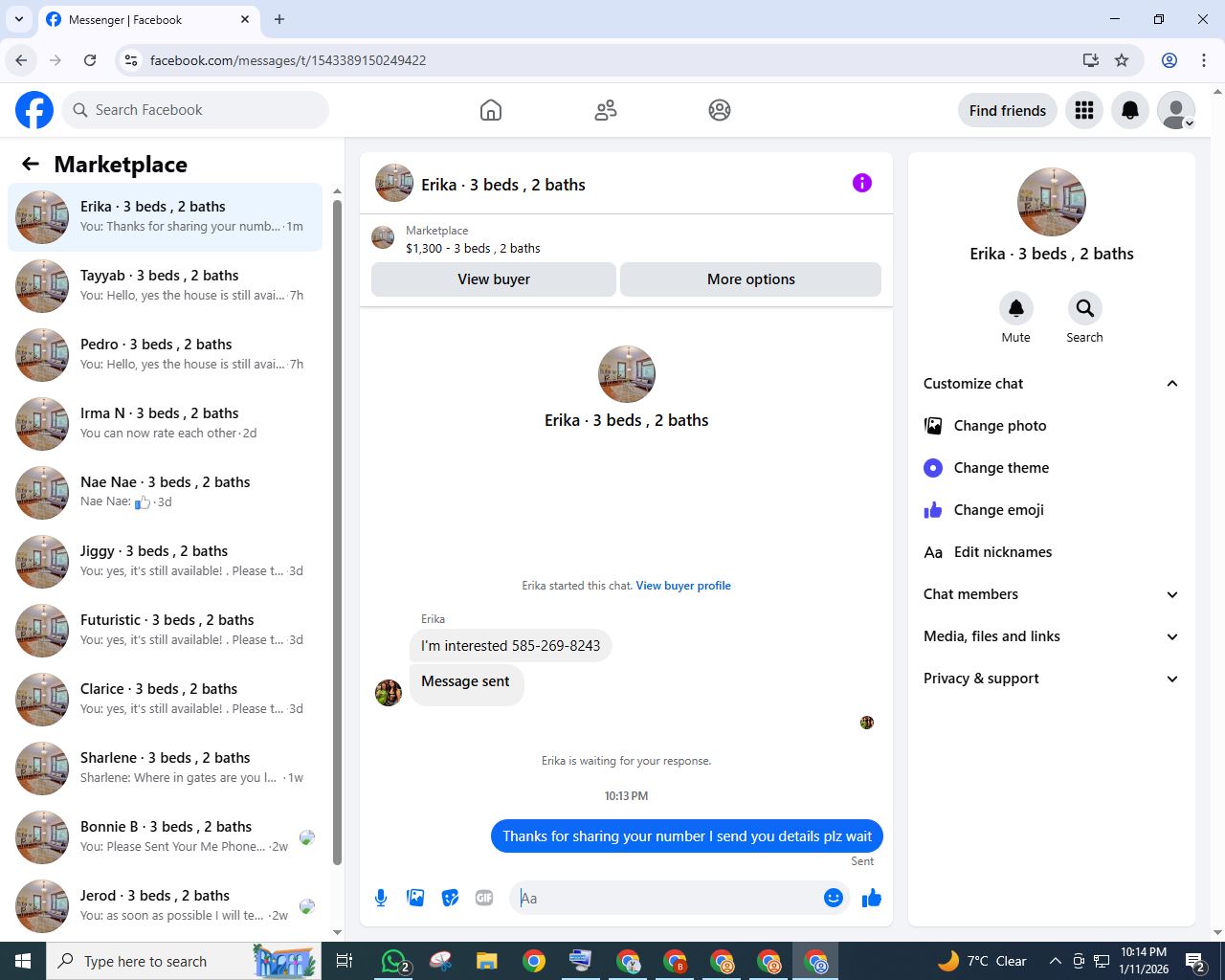Select the Erika conversation row
The height and width of the screenshot is (980, 1225).
(x=165, y=217)
